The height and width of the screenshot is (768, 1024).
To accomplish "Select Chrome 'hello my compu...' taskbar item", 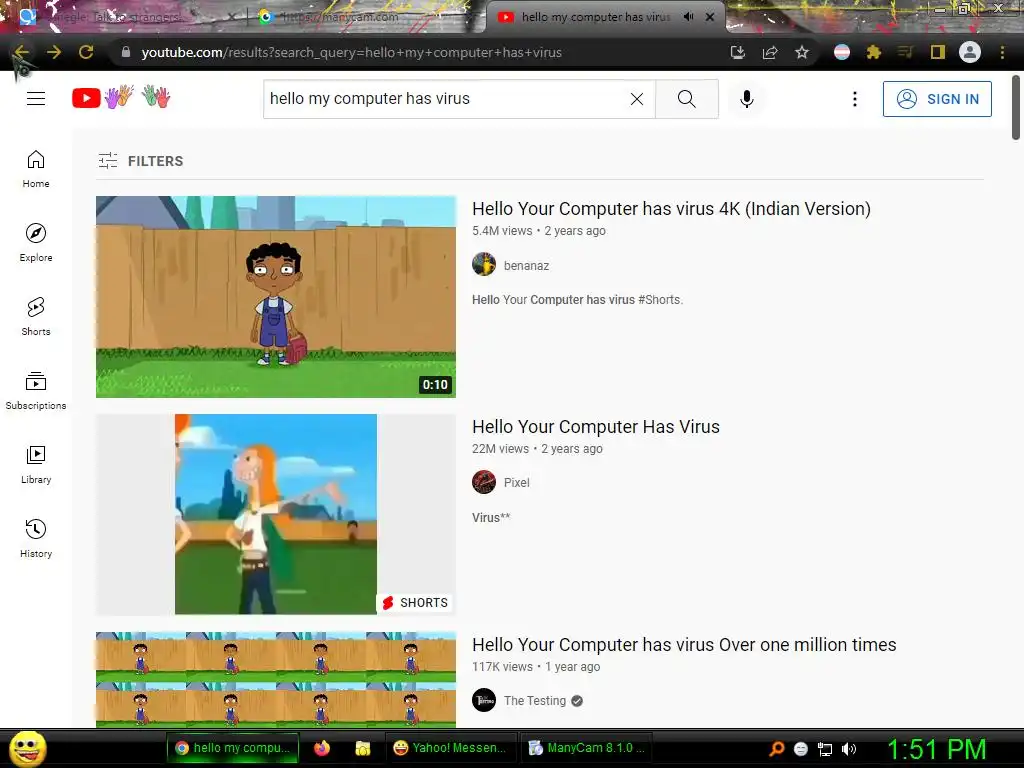I will click(233, 748).
